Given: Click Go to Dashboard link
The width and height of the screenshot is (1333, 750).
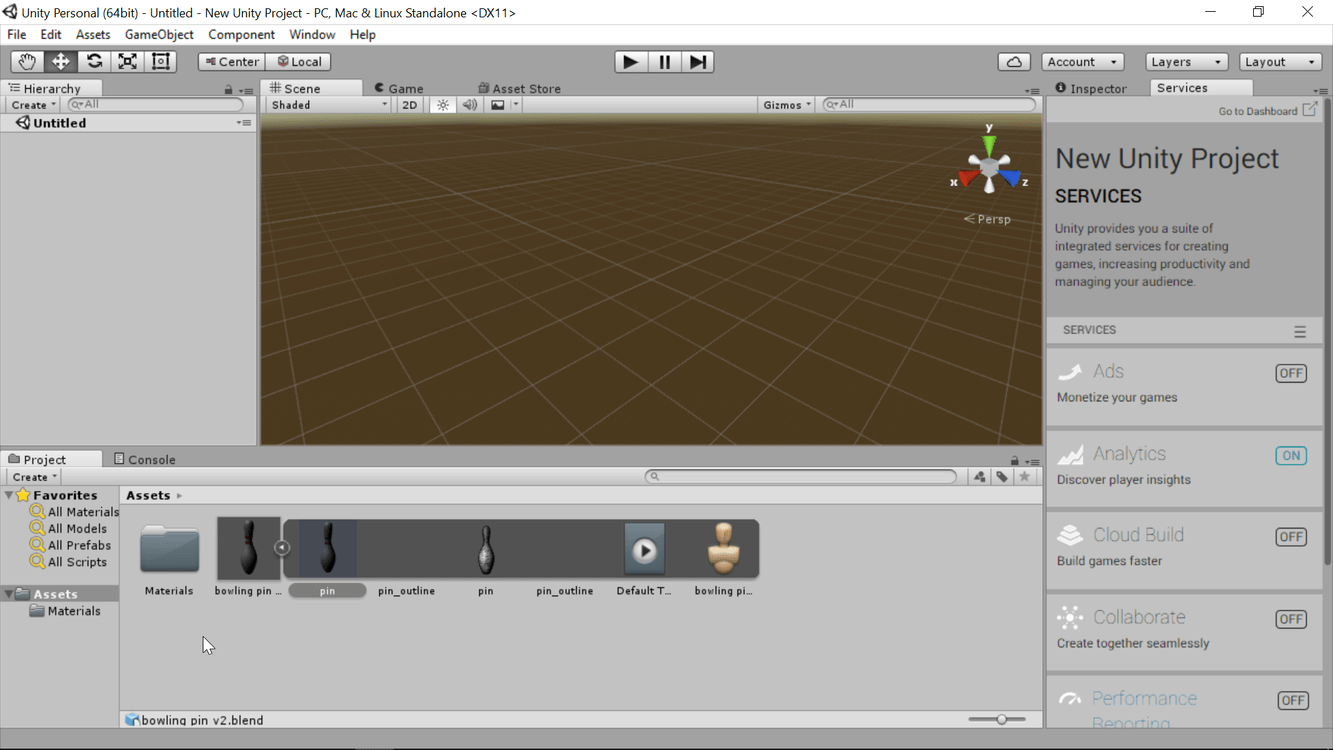Looking at the screenshot, I should point(1267,111).
